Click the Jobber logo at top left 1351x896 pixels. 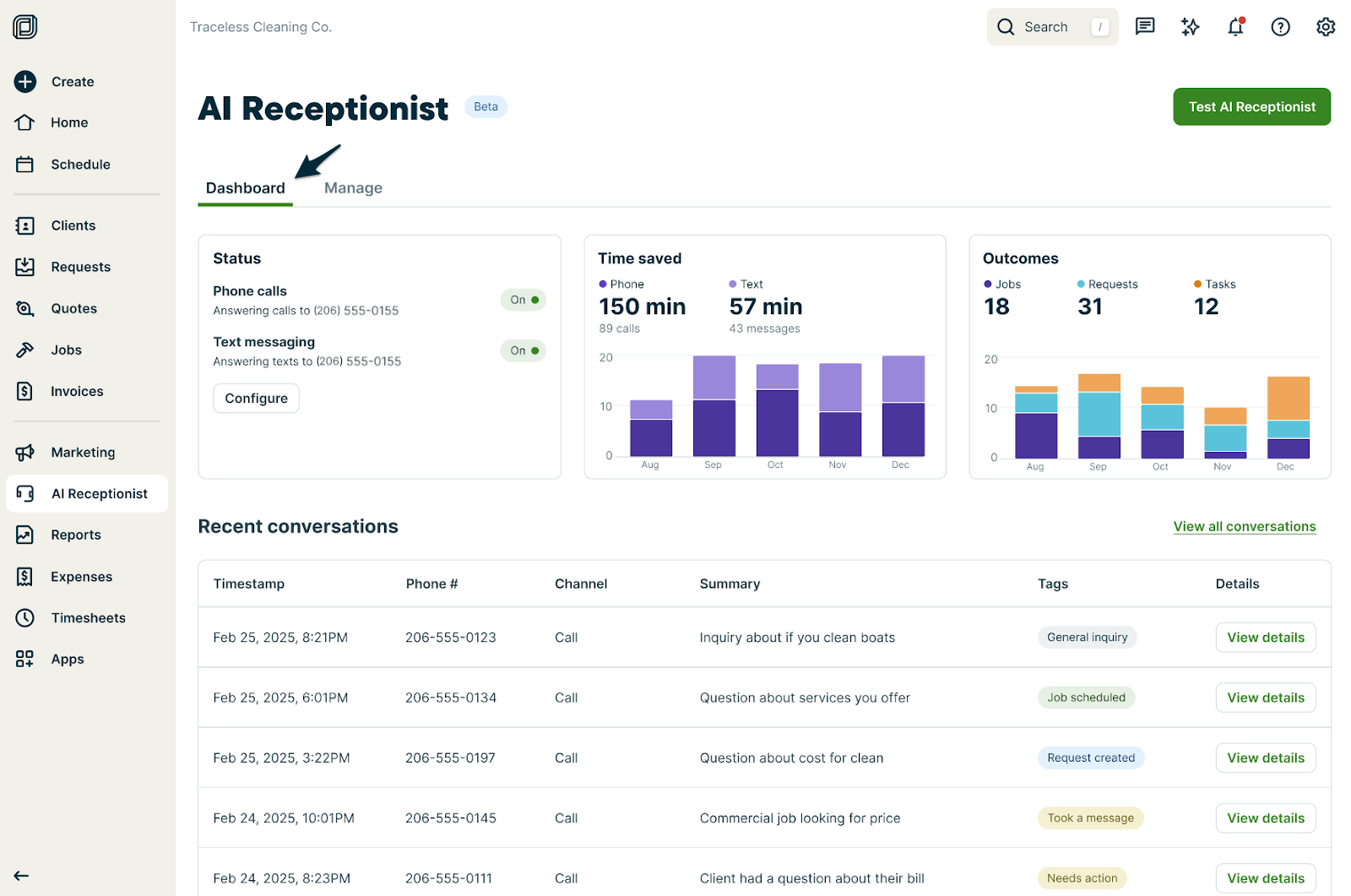point(25,27)
